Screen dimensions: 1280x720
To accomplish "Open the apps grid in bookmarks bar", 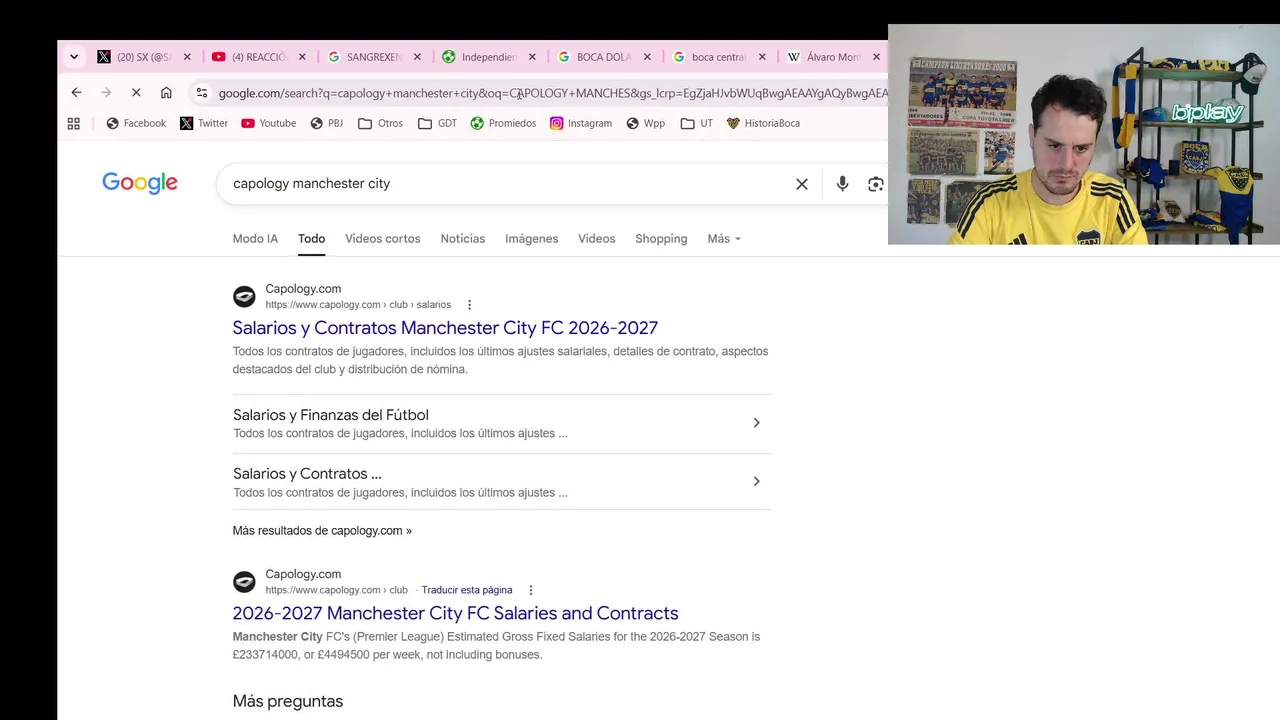I will point(73,123).
